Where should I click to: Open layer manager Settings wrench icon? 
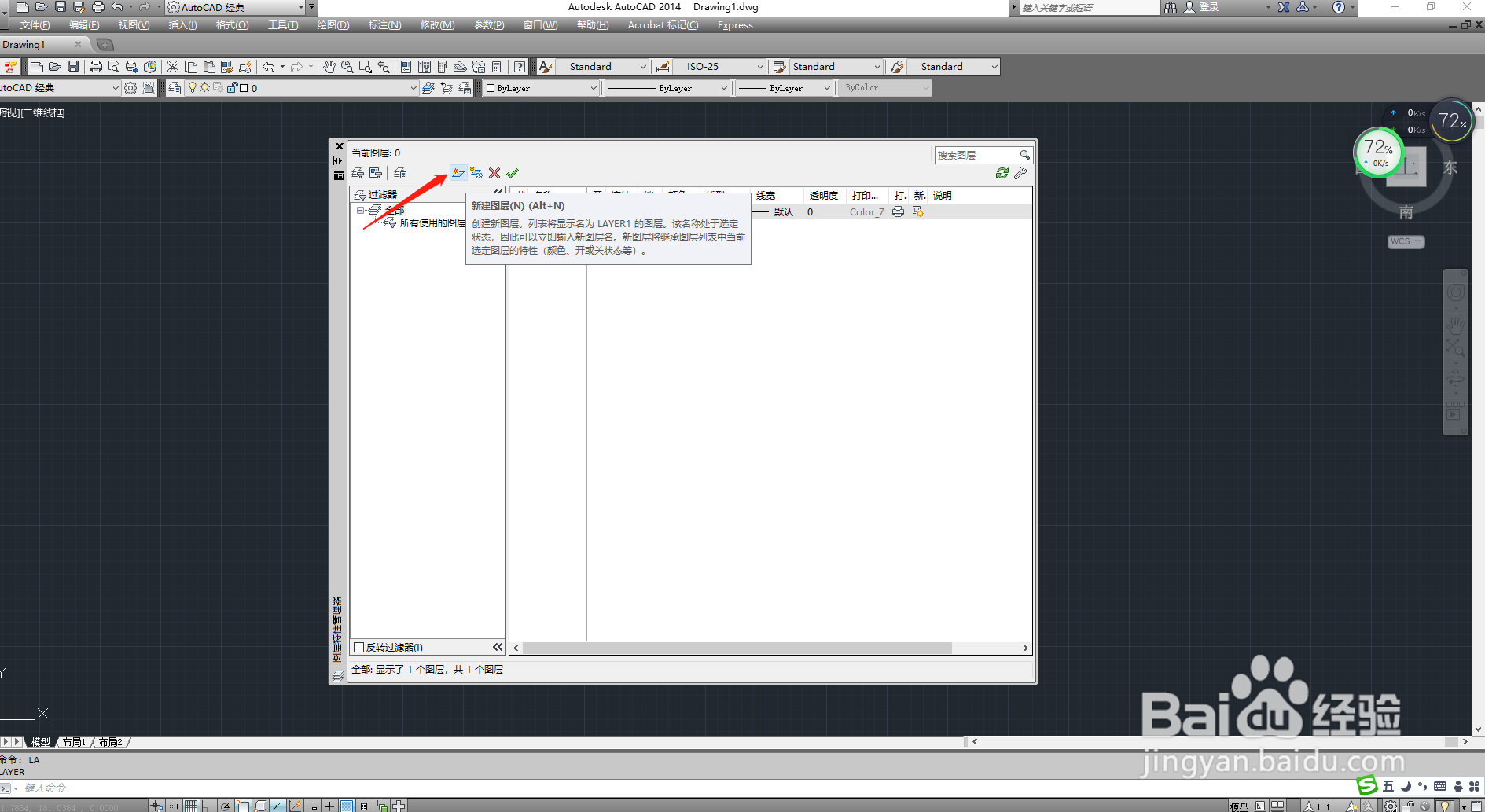click(x=1020, y=173)
